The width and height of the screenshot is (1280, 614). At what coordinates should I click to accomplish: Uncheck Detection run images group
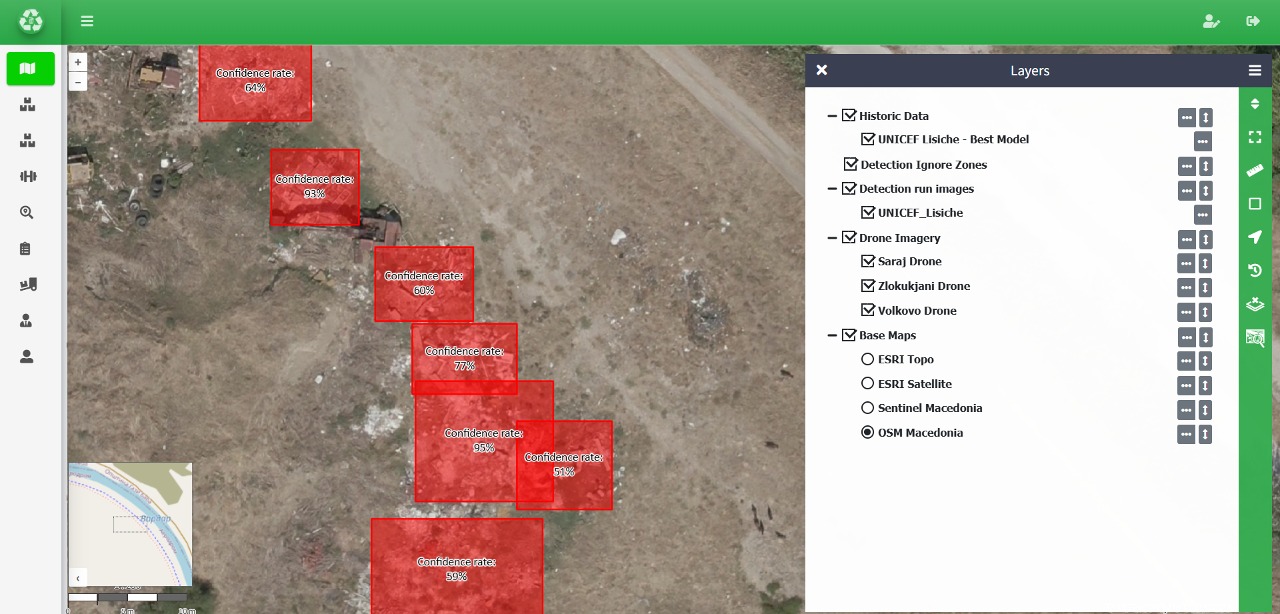click(x=849, y=189)
